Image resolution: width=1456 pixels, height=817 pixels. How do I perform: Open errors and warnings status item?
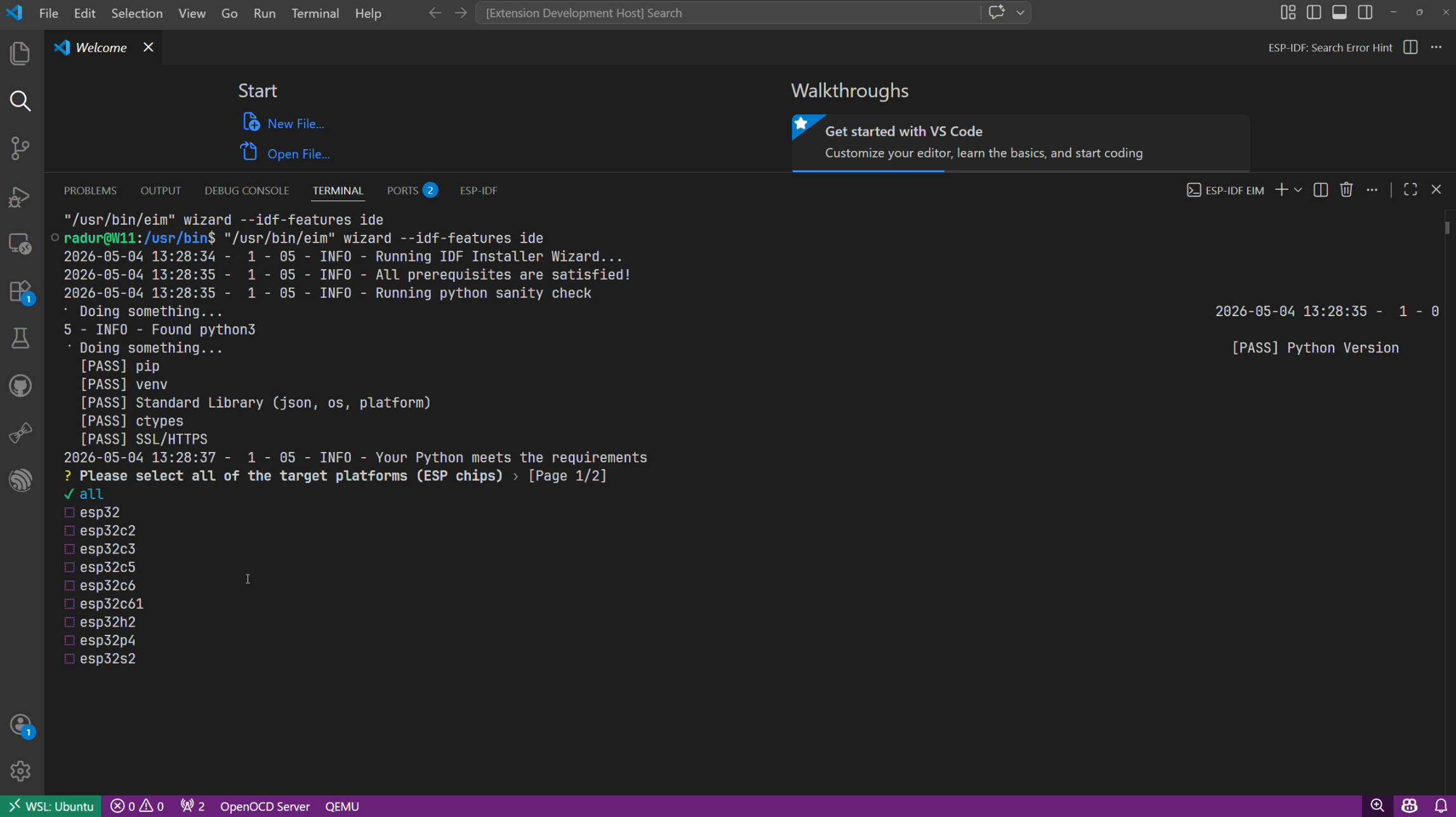[x=137, y=806]
